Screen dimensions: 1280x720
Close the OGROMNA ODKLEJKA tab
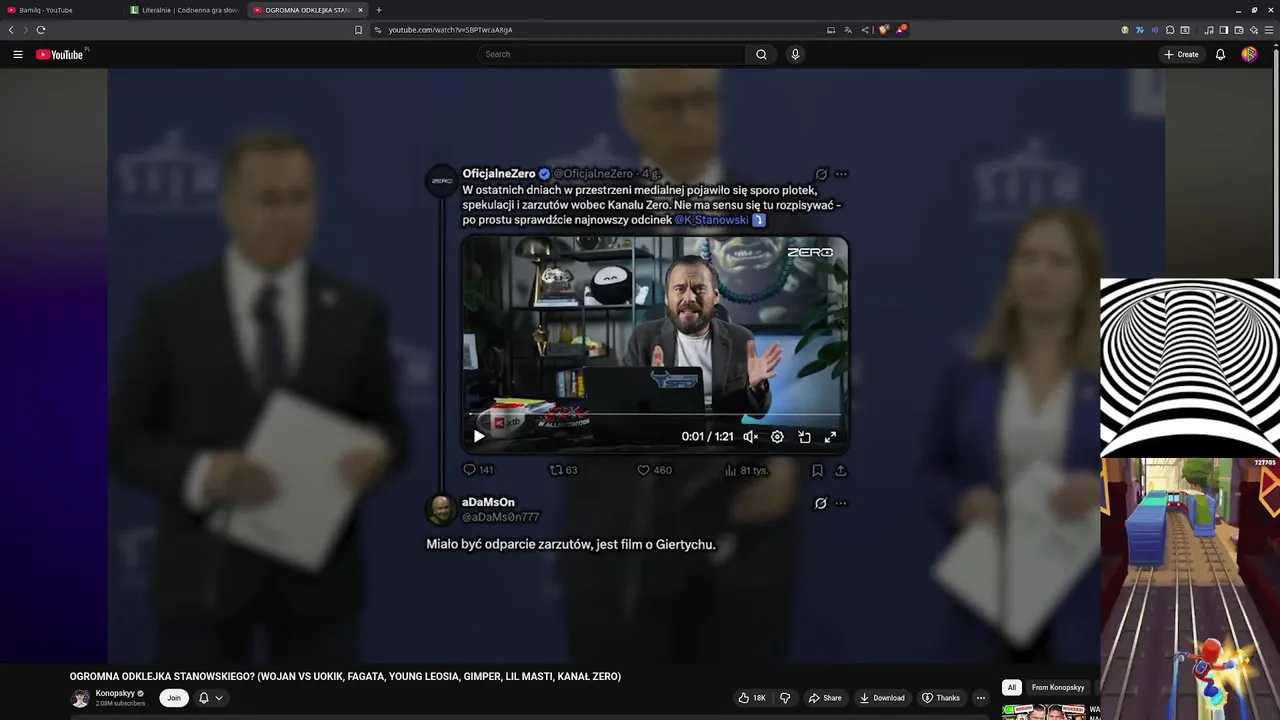click(x=360, y=10)
